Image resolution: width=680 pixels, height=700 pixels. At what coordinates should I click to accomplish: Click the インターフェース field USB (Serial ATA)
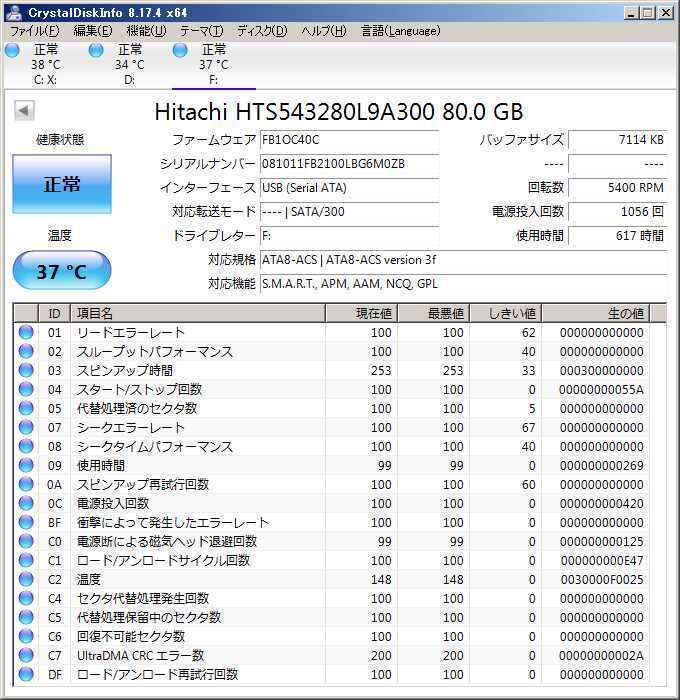(350, 188)
